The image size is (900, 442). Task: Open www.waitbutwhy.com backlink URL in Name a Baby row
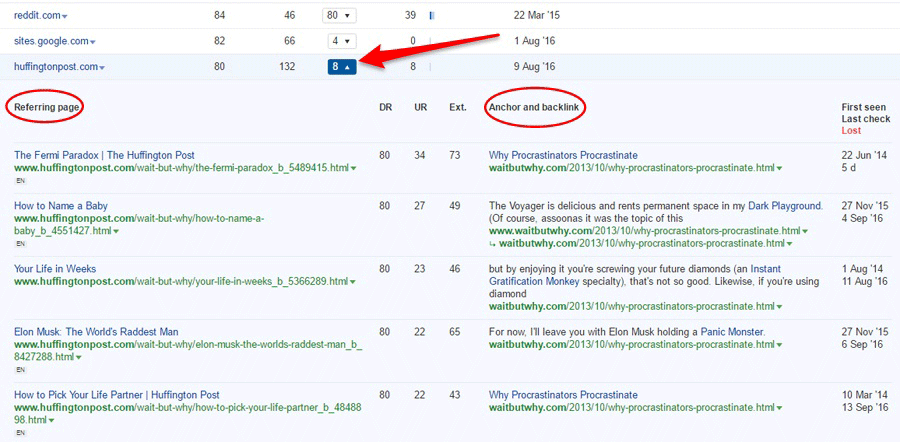click(645, 231)
